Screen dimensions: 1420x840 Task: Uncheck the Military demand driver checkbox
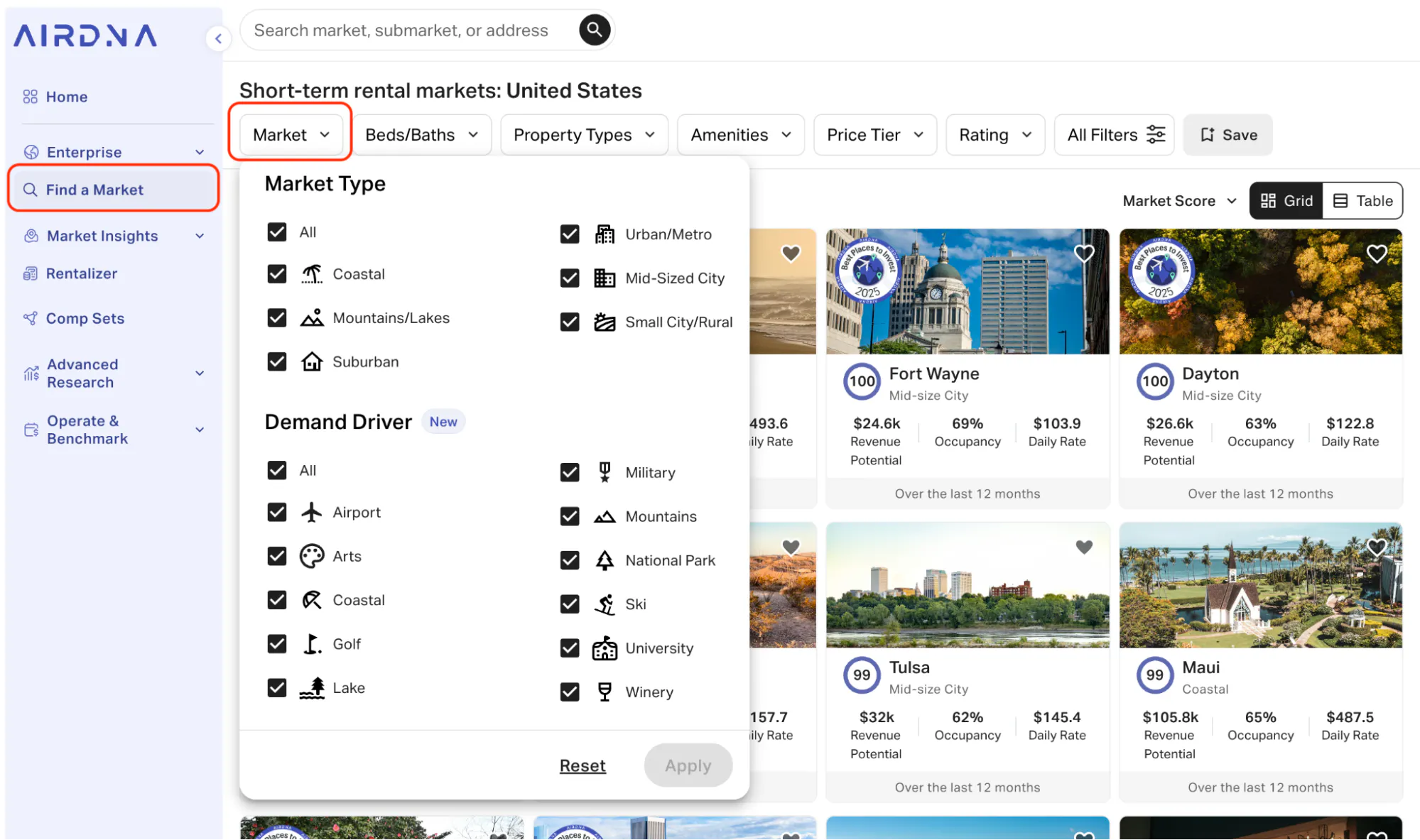coord(569,472)
